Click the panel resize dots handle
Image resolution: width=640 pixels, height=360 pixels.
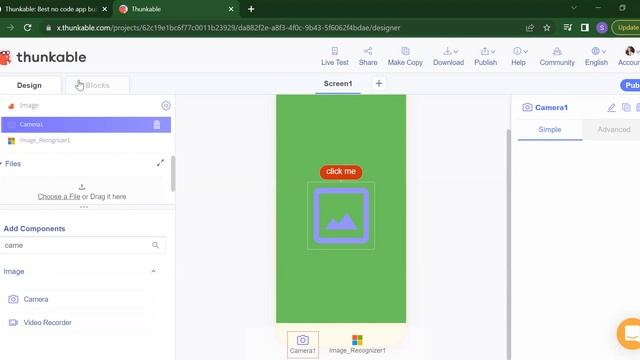[84, 207]
